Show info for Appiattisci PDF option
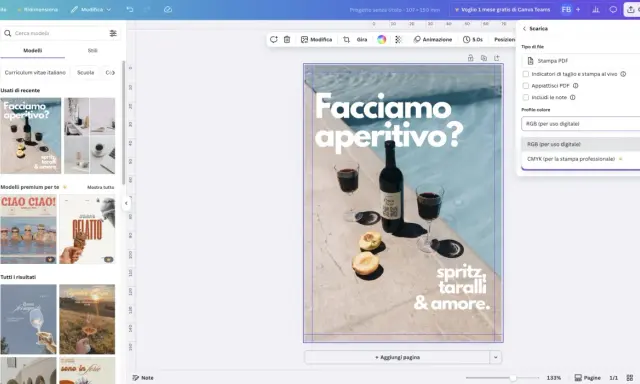640x384 pixels. click(576, 86)
